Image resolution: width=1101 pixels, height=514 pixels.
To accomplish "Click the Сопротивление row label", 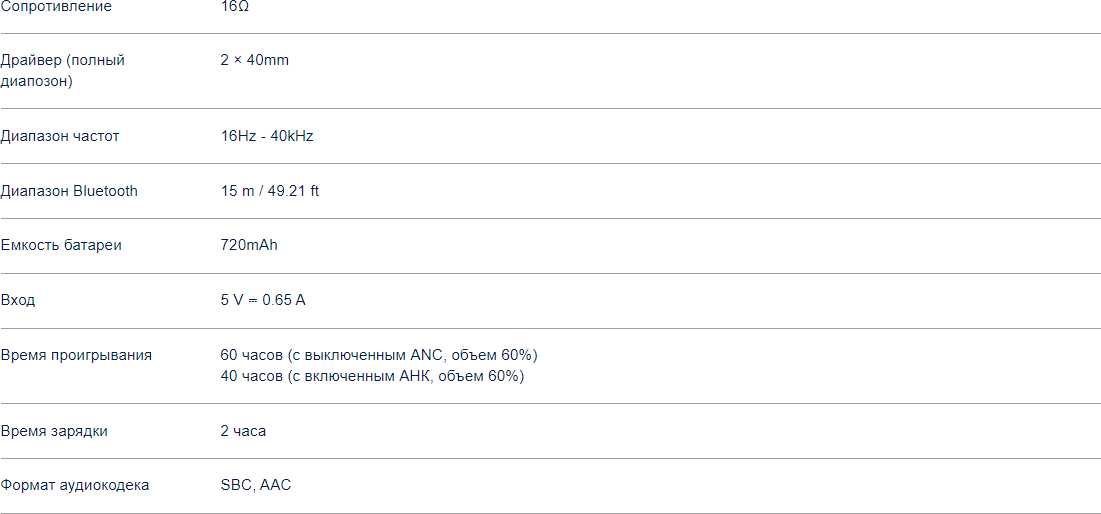I will pyautogui.click(x=56, y=7).
